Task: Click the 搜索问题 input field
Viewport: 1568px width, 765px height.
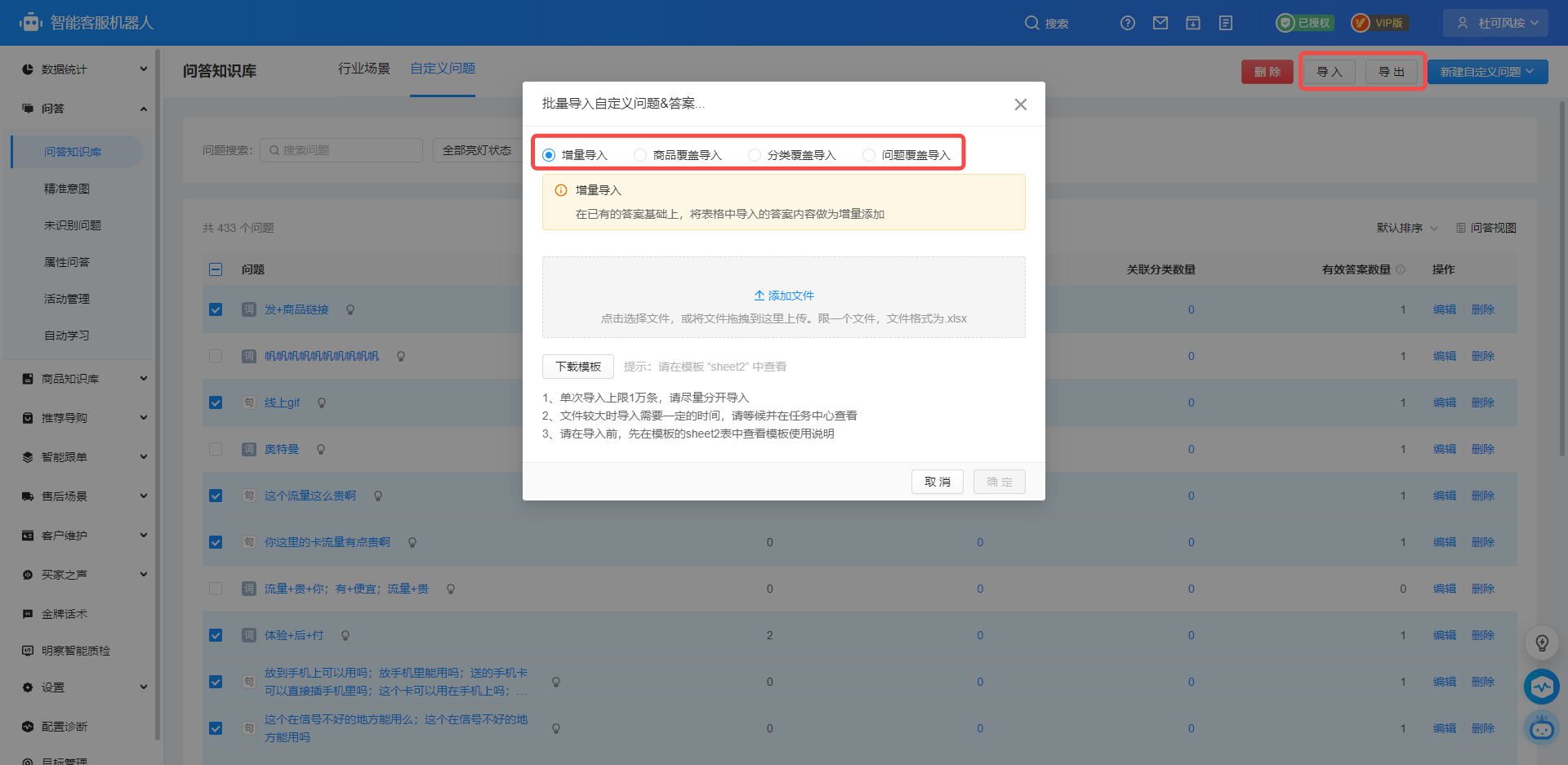Action: 341,150
